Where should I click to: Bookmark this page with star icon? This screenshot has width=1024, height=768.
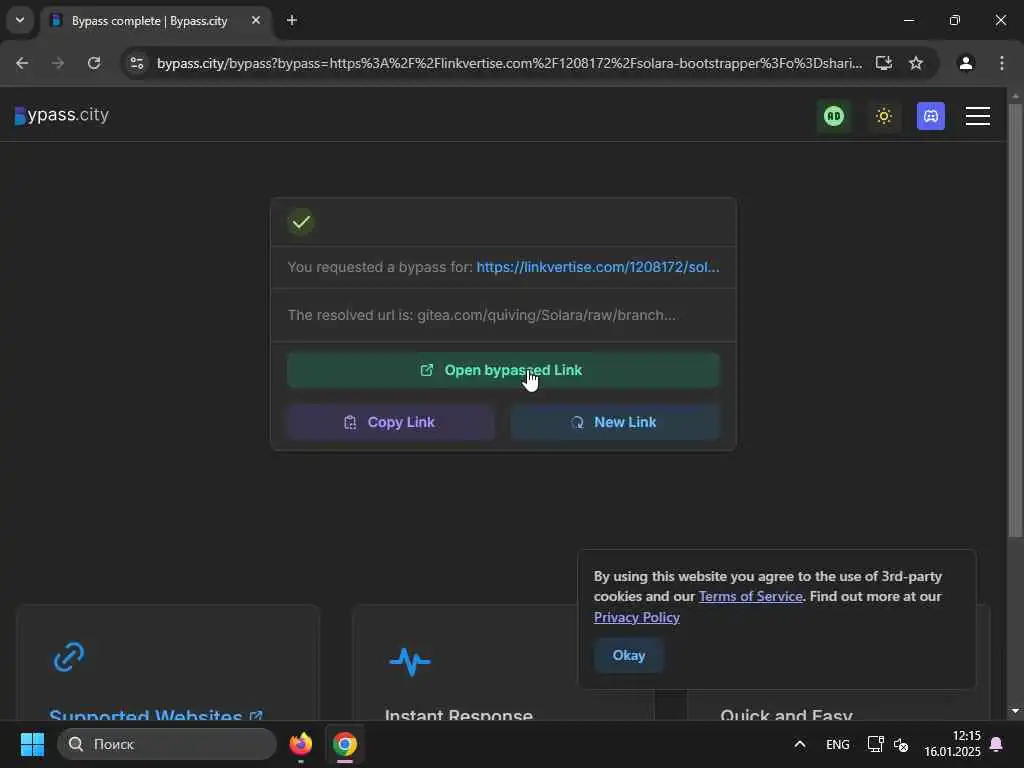pyautogui.click(x=916, y=63)
